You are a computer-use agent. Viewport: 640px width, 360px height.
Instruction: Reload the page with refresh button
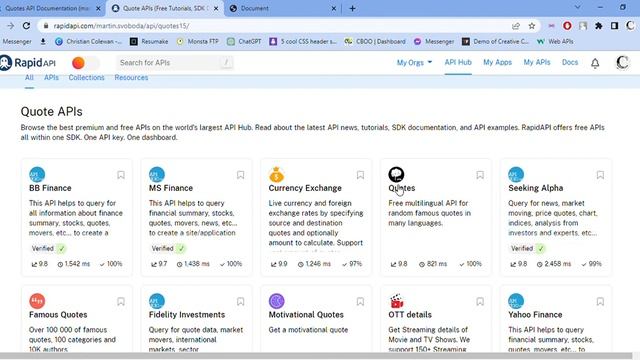click(x=26, y=26)
